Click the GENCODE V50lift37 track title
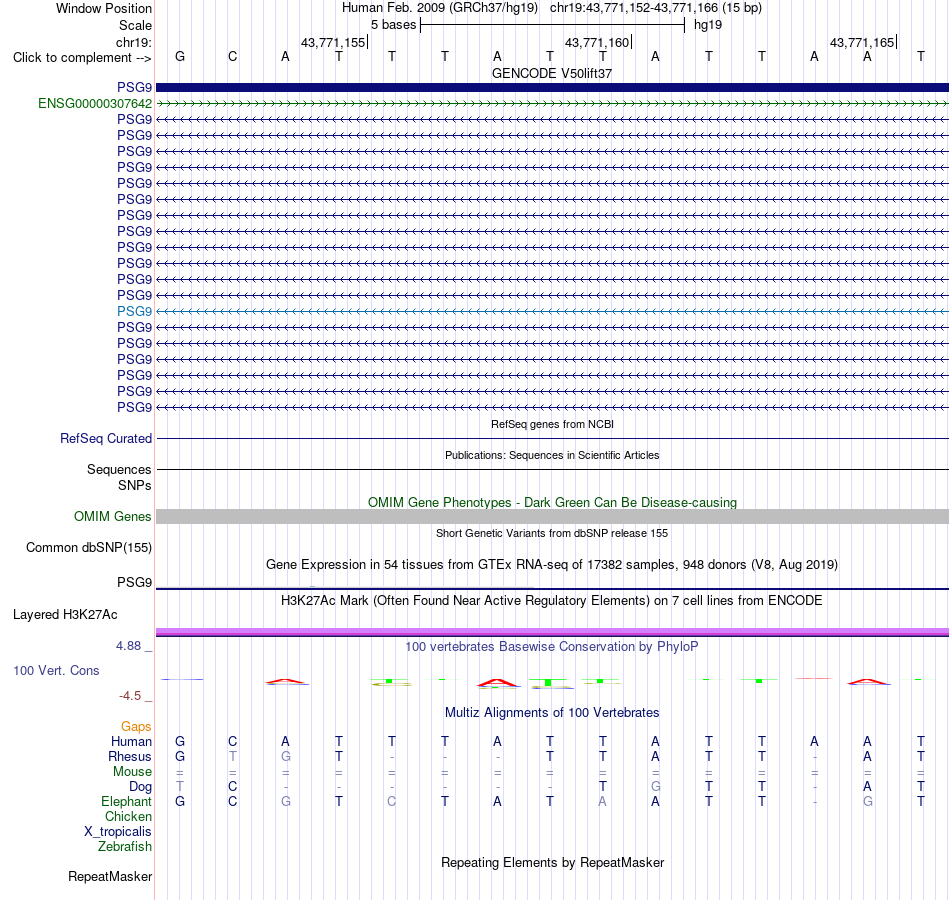 [552, 73]
